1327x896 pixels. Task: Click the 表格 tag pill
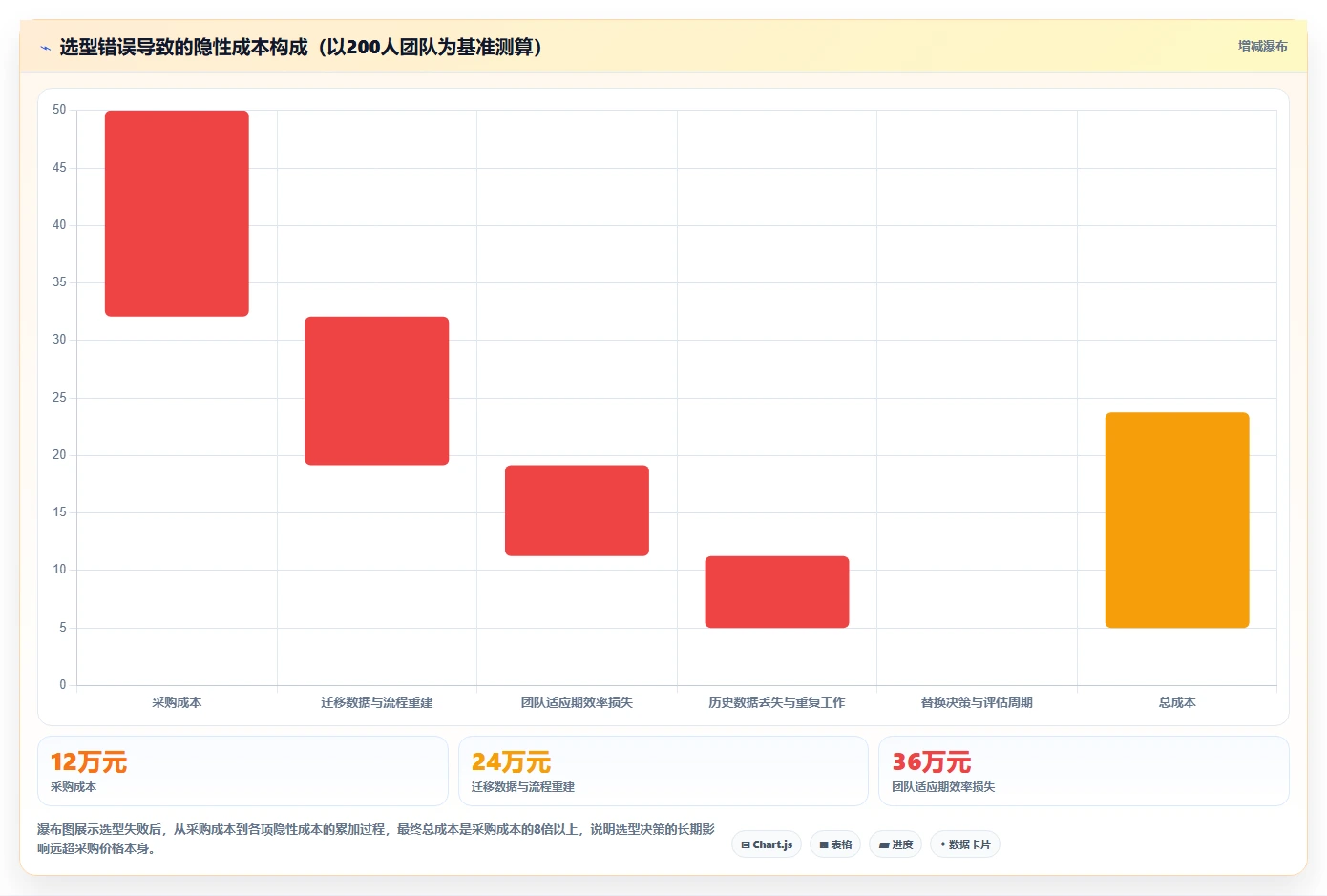pos(835,844)
